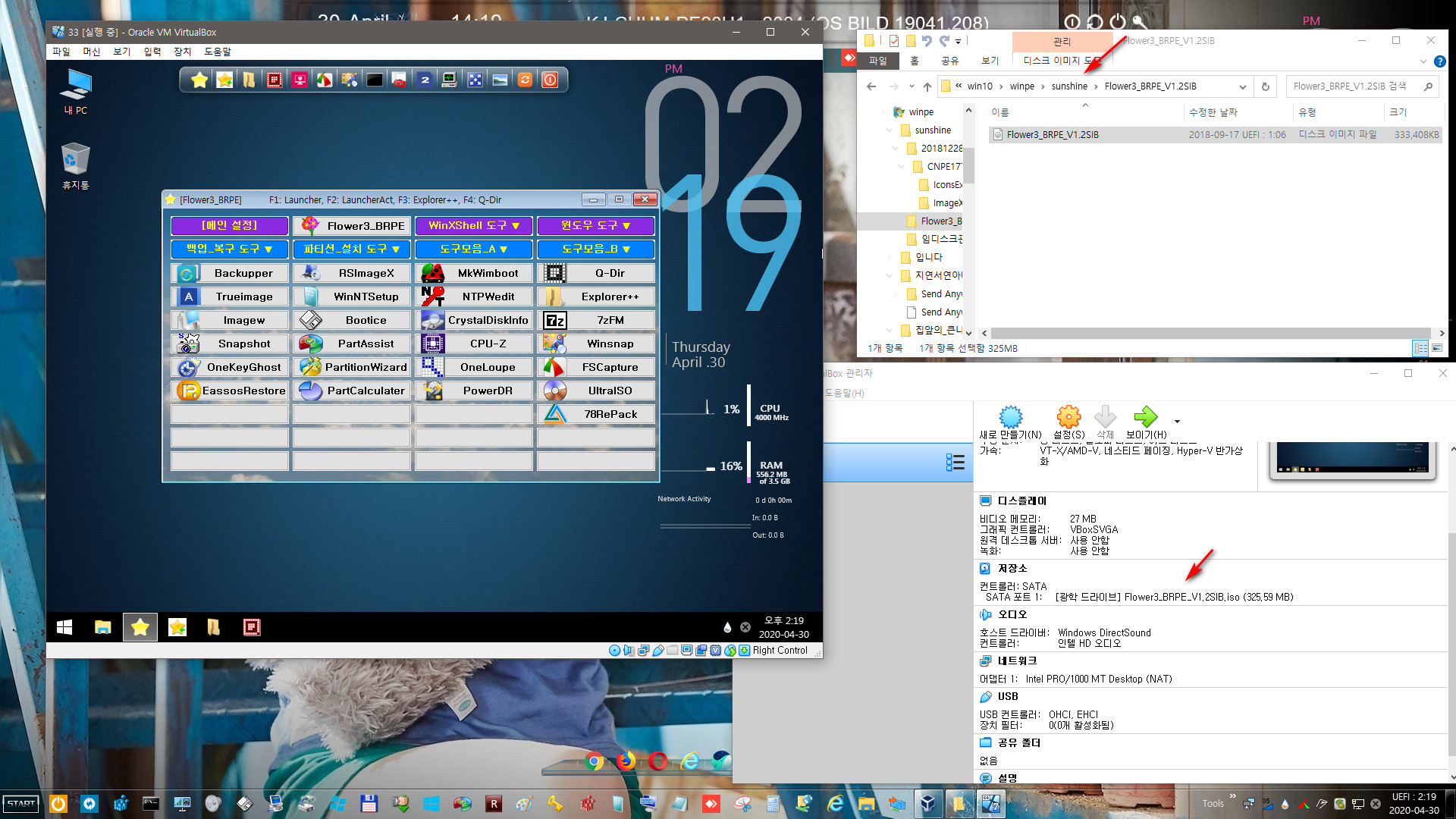This screenshot has height=819, width=1456.
Task: Click the Bootice diamond icon
Action: click(x=311, y=320)
